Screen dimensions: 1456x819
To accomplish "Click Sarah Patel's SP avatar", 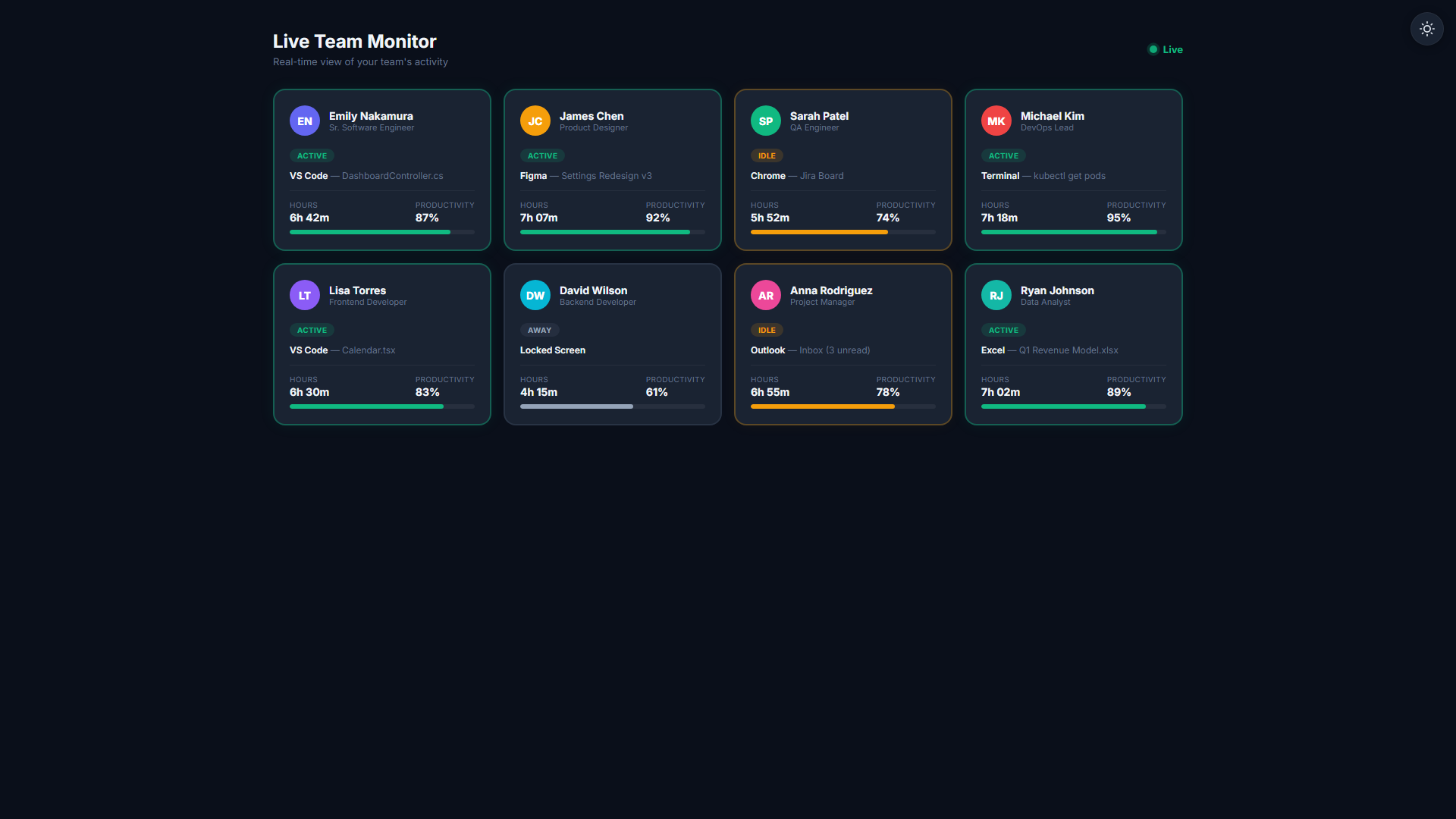I will coord(766,121).
